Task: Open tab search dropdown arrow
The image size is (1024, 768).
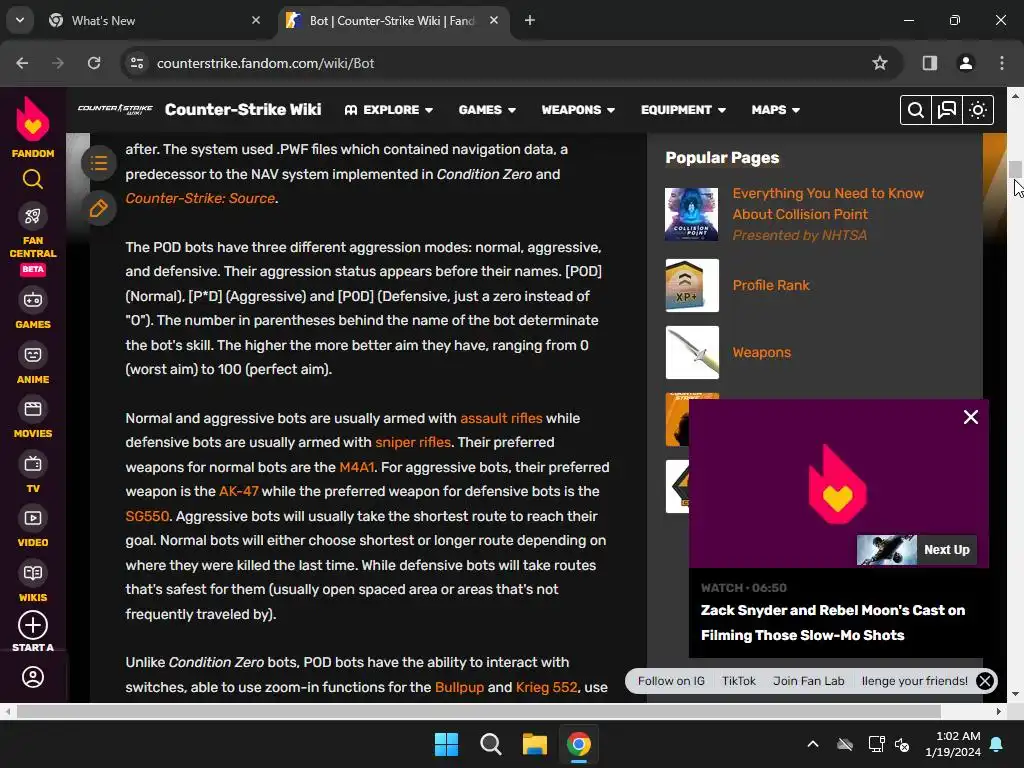Action: click(x=20, y=20)
